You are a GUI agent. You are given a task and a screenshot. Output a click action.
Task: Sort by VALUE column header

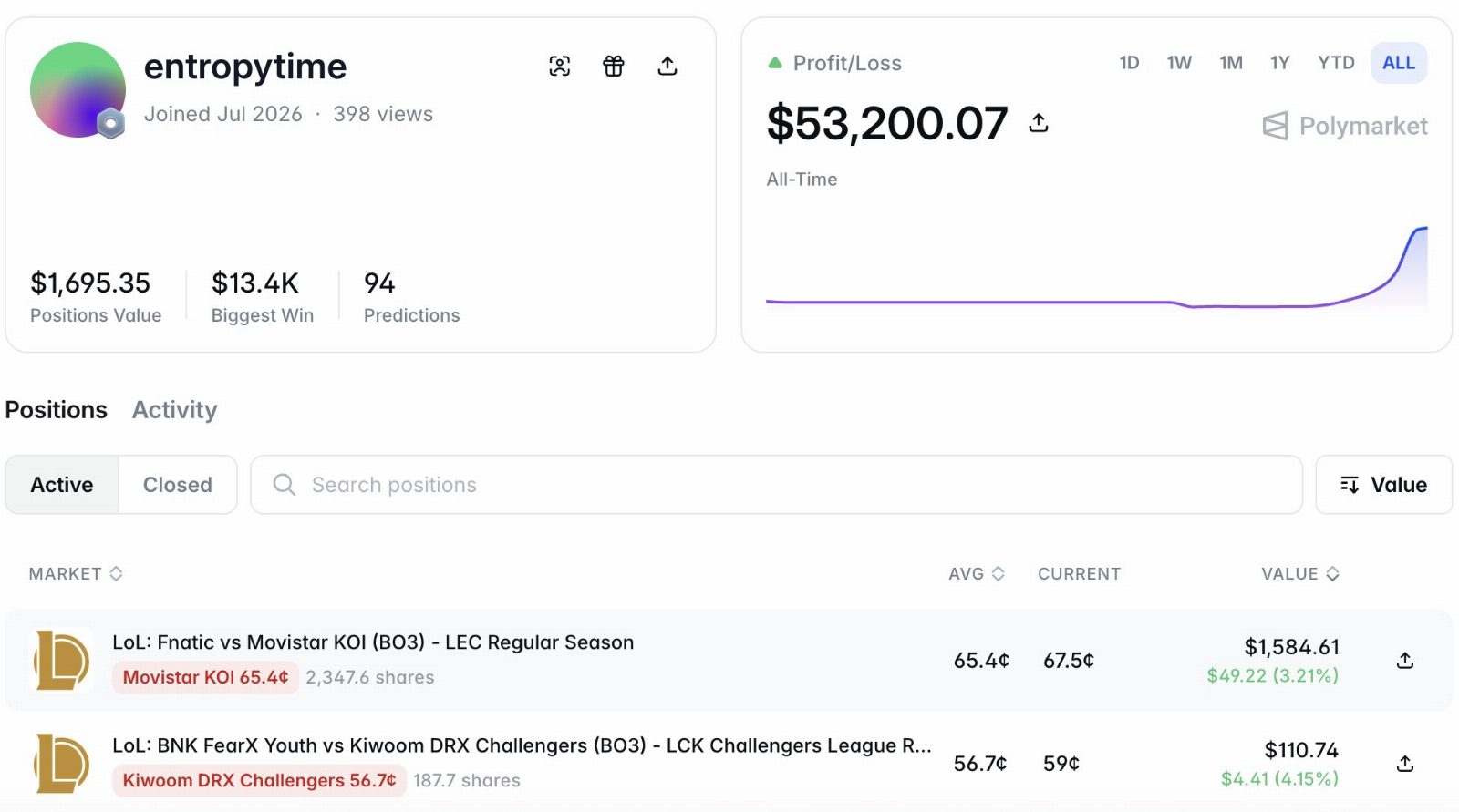[1300, 574]
